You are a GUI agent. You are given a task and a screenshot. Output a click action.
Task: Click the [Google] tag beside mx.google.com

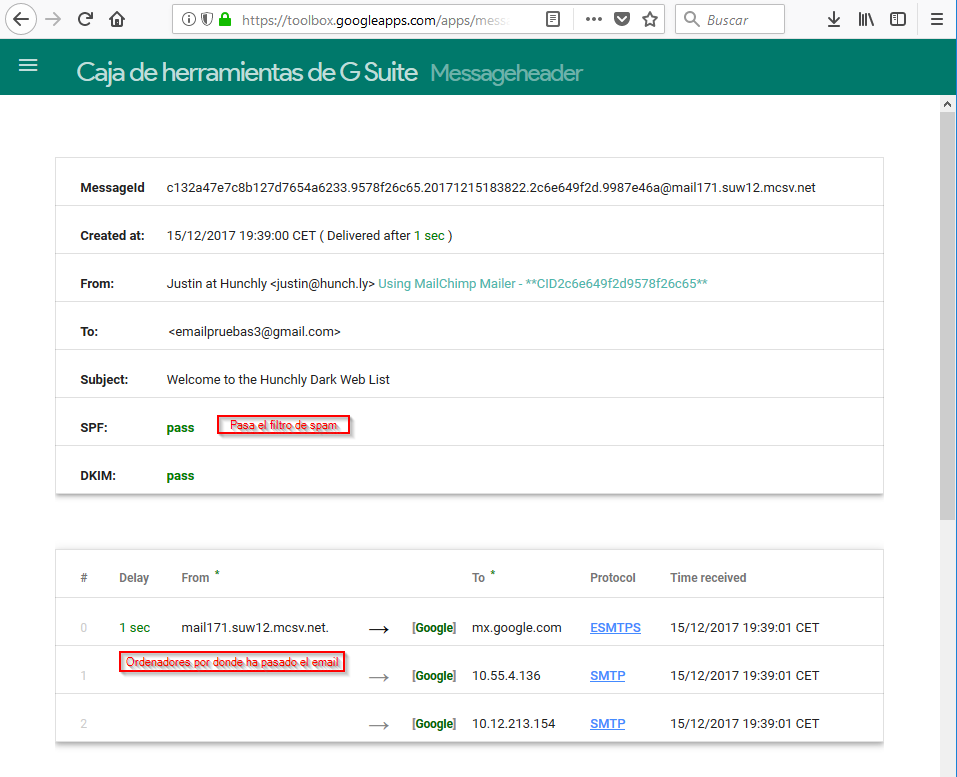[x=434, y=627]
